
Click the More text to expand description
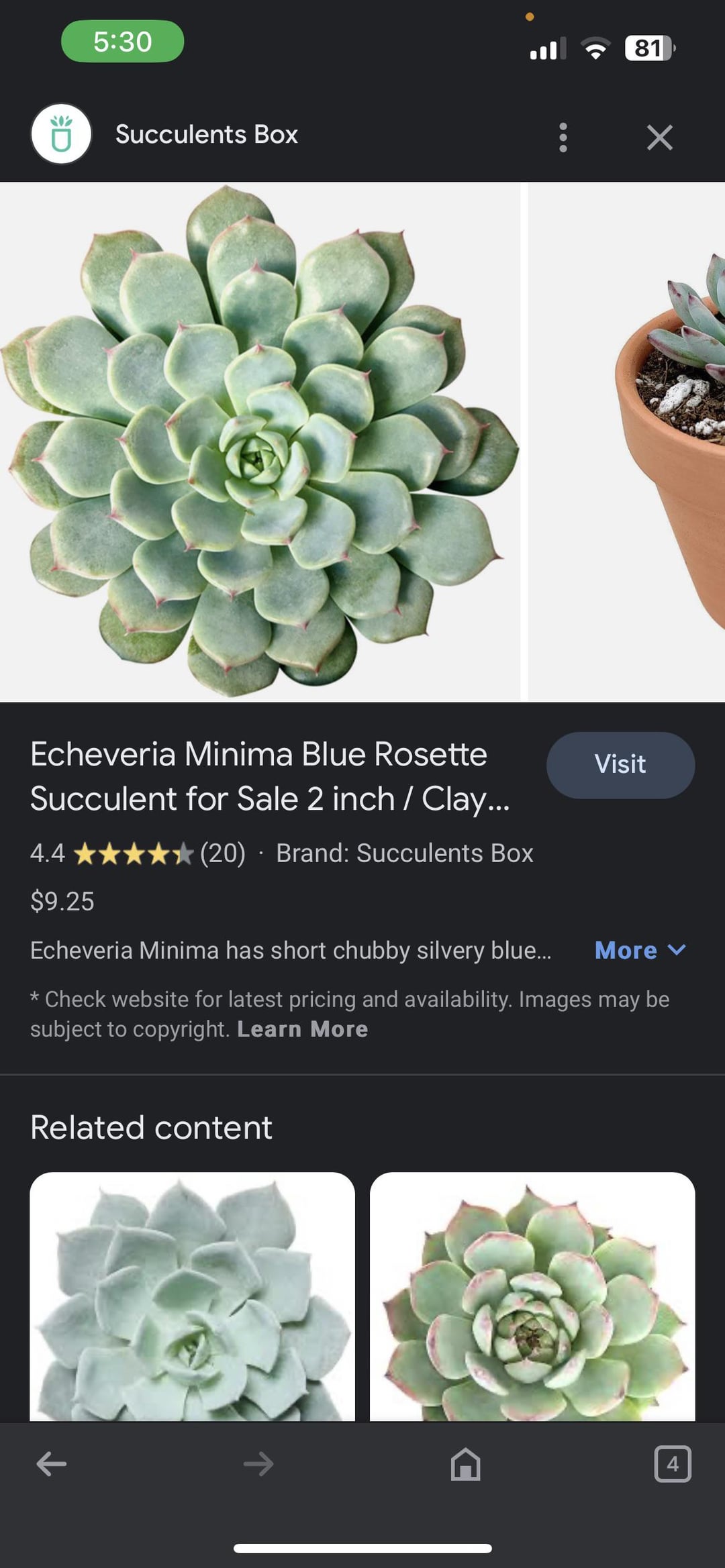point(626,950)
